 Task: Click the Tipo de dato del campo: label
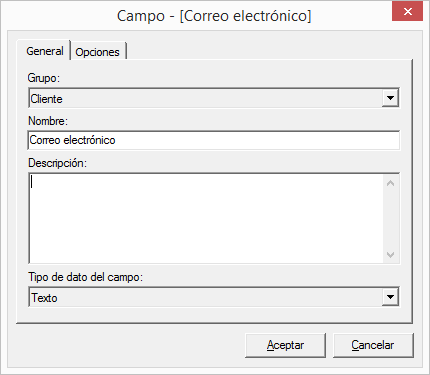tap(85, 277)
